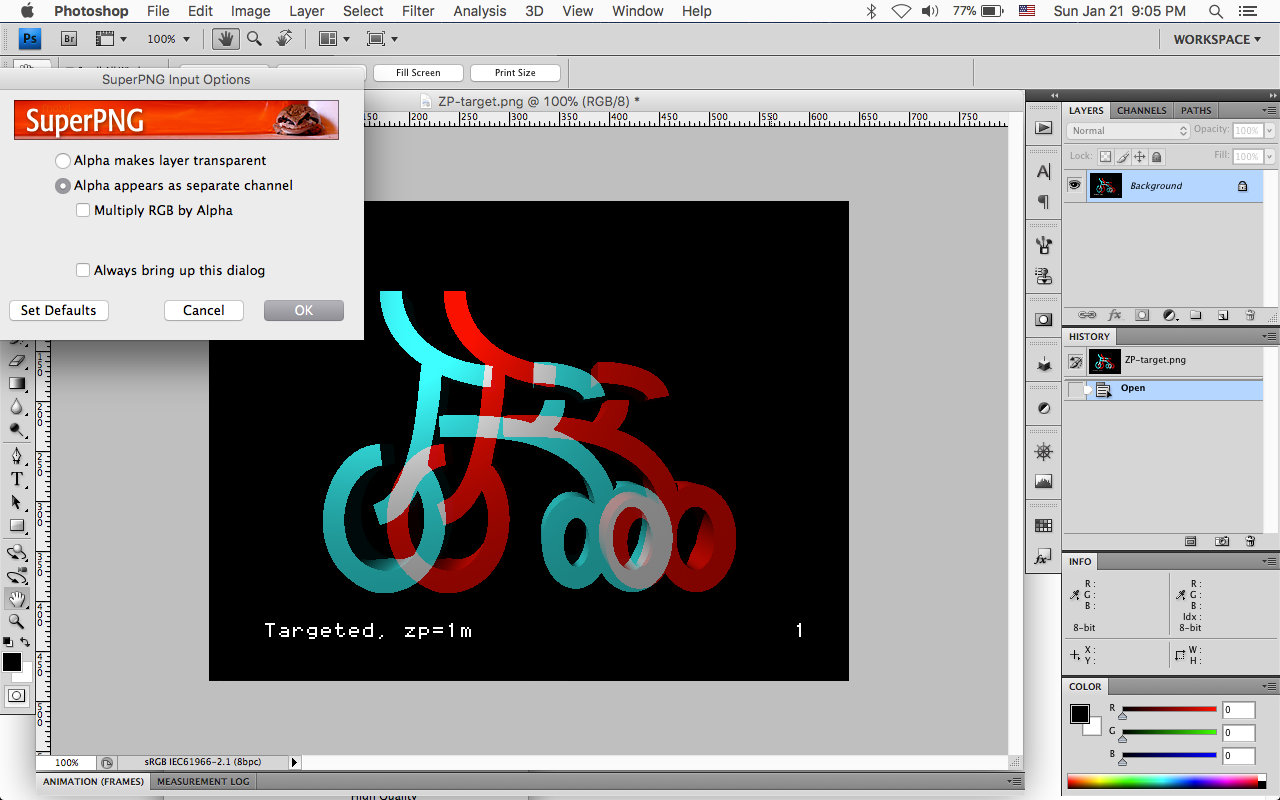
Task: Open the Layers panel options menu
Action: point(1269,110)
